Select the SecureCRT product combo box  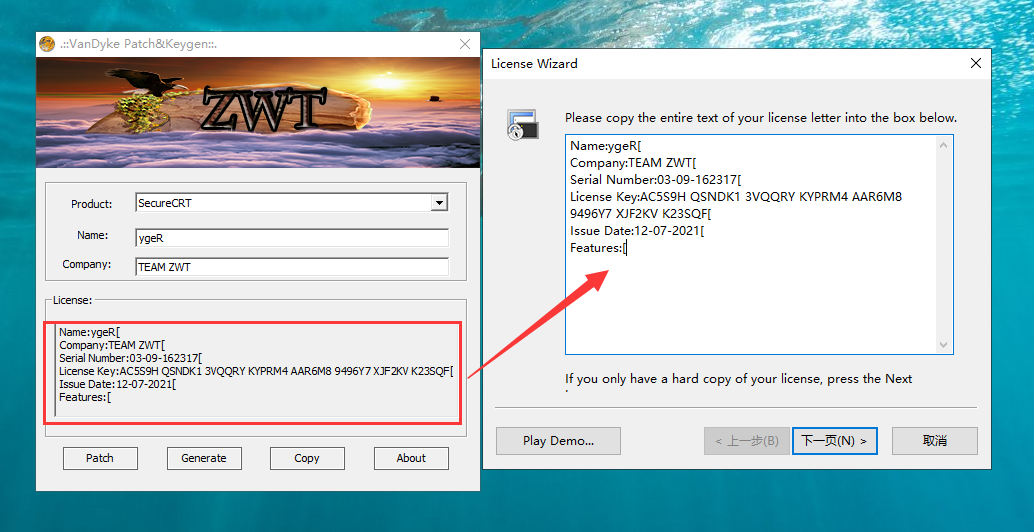click(291, 203)
